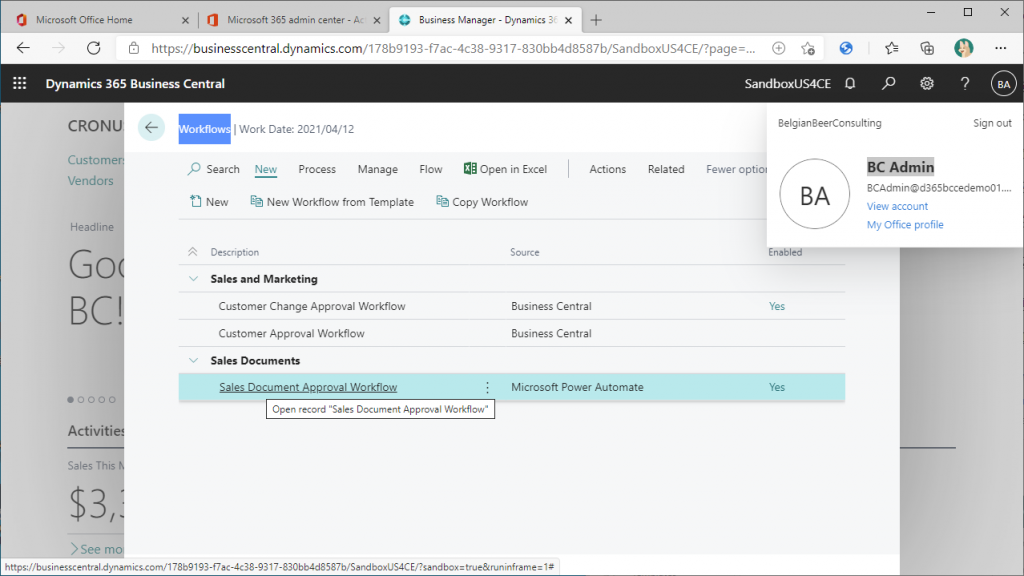Click the Workflows page title

click(x=204, y=129)
